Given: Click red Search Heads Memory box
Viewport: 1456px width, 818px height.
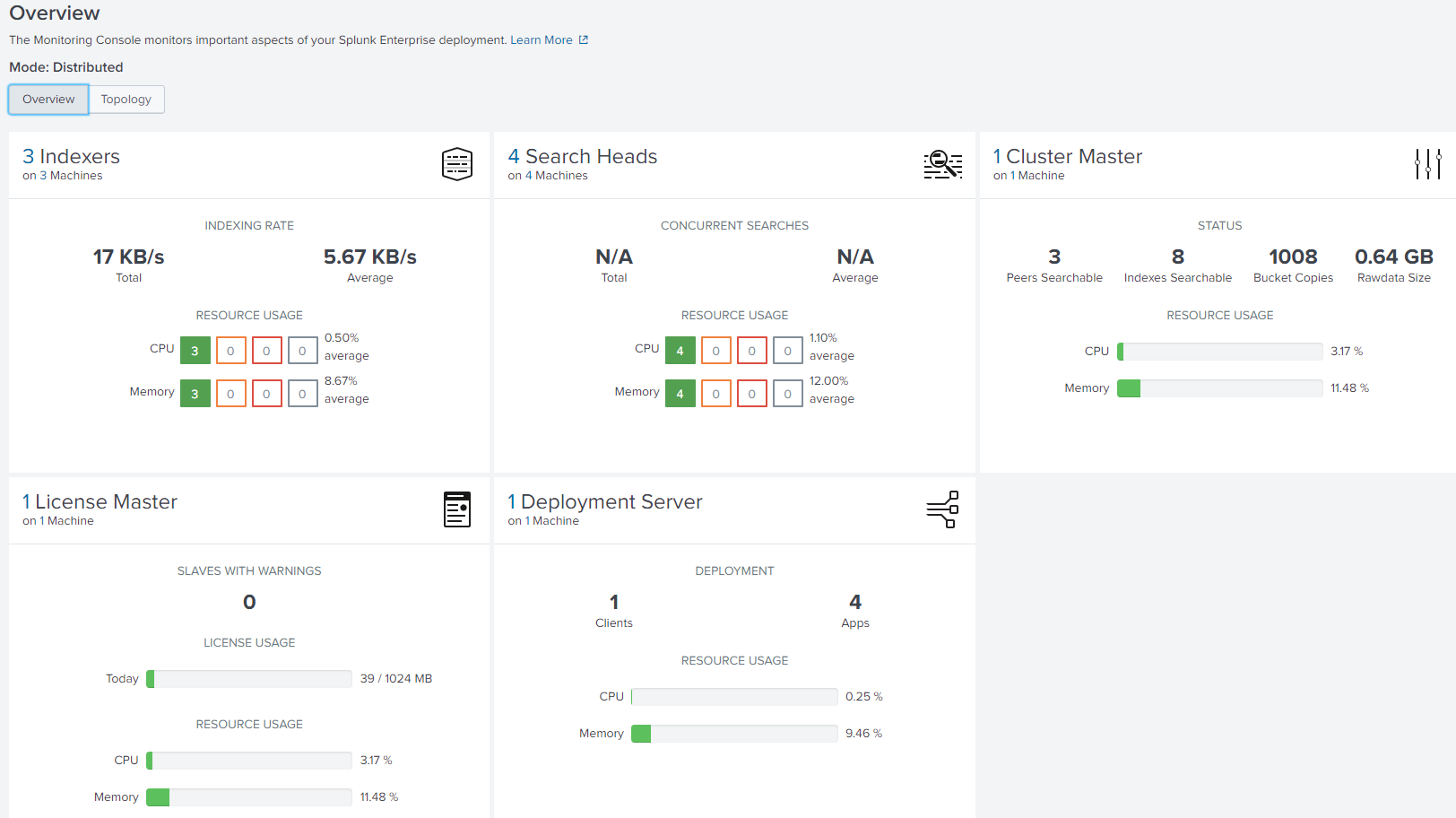Looking at the screenshot, I should pos(752,394).
